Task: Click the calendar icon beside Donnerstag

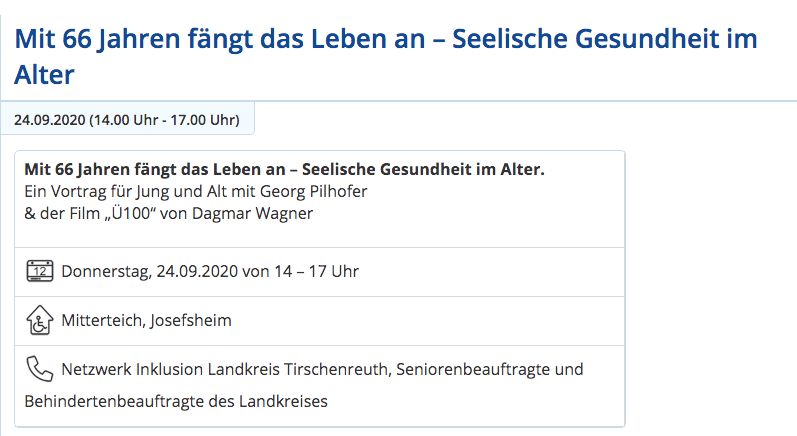Action: click(40, 271)
